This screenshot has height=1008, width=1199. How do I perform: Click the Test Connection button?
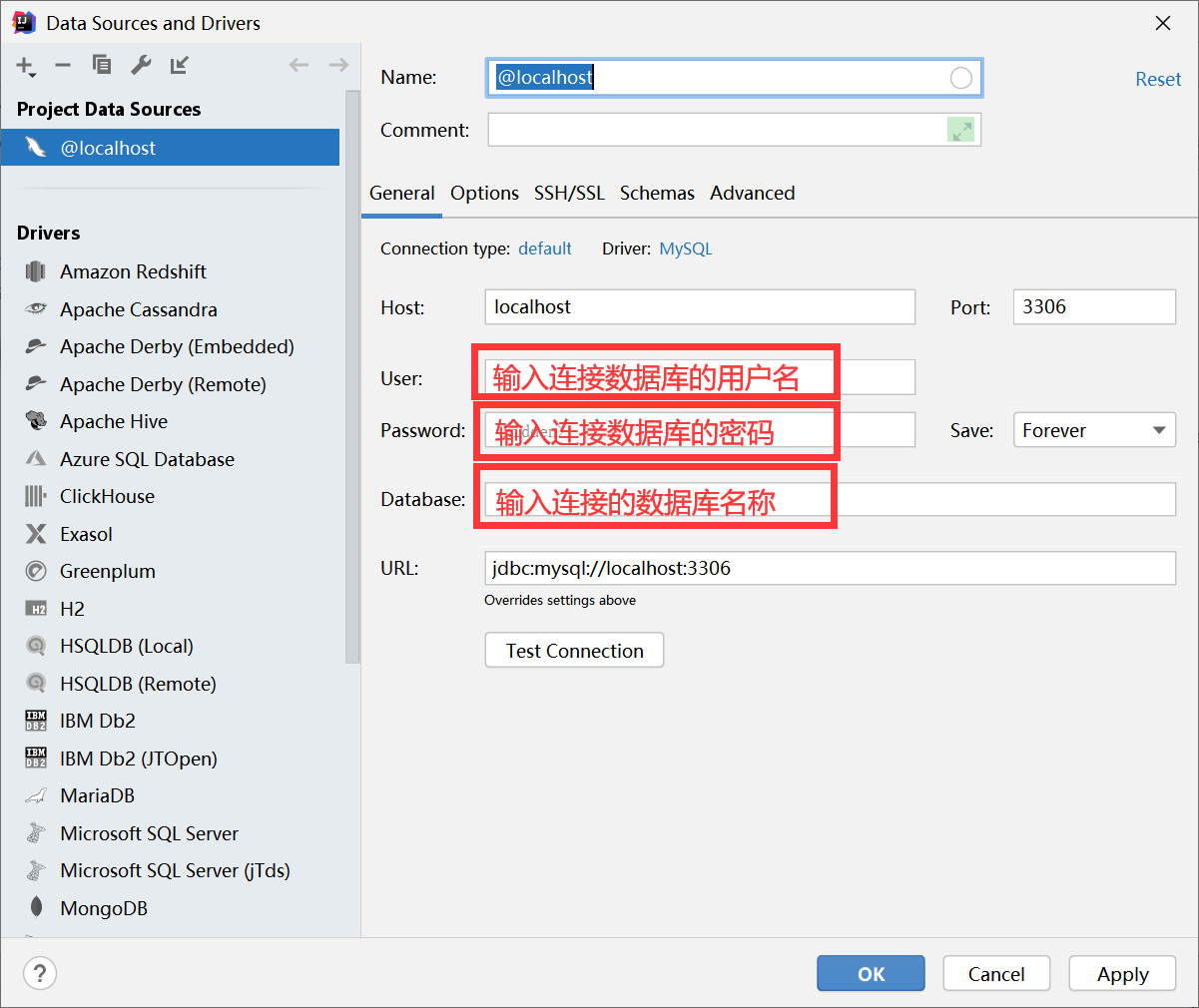point(574,651)
